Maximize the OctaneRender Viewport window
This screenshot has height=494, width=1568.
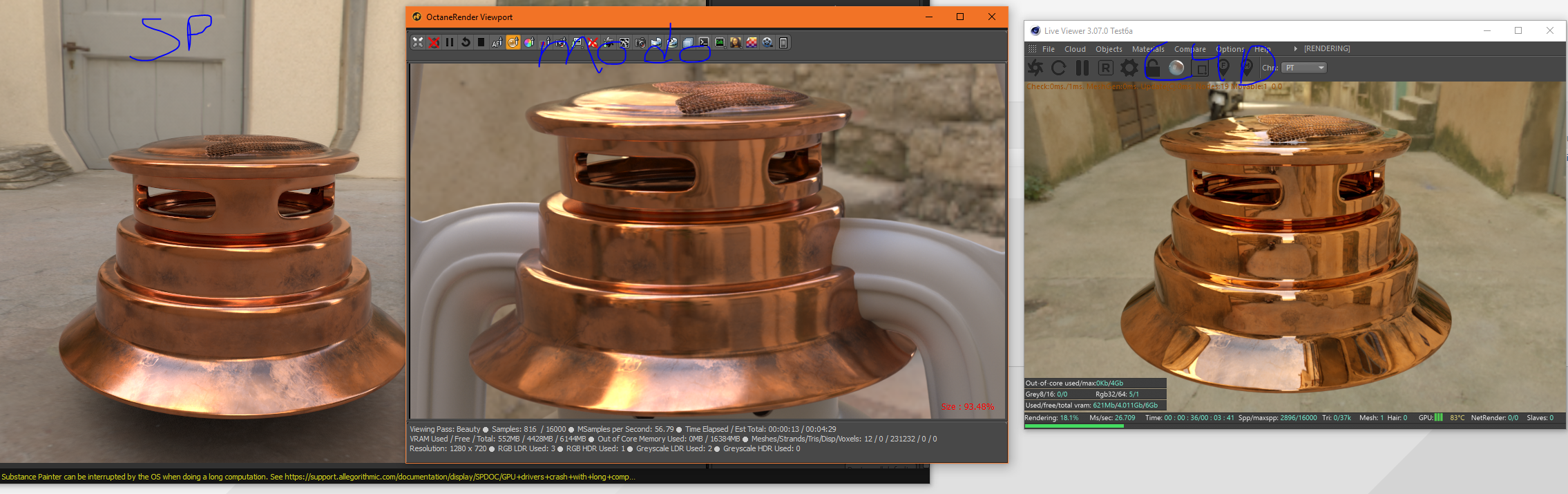pyautogui.click(x=960, y=17)
